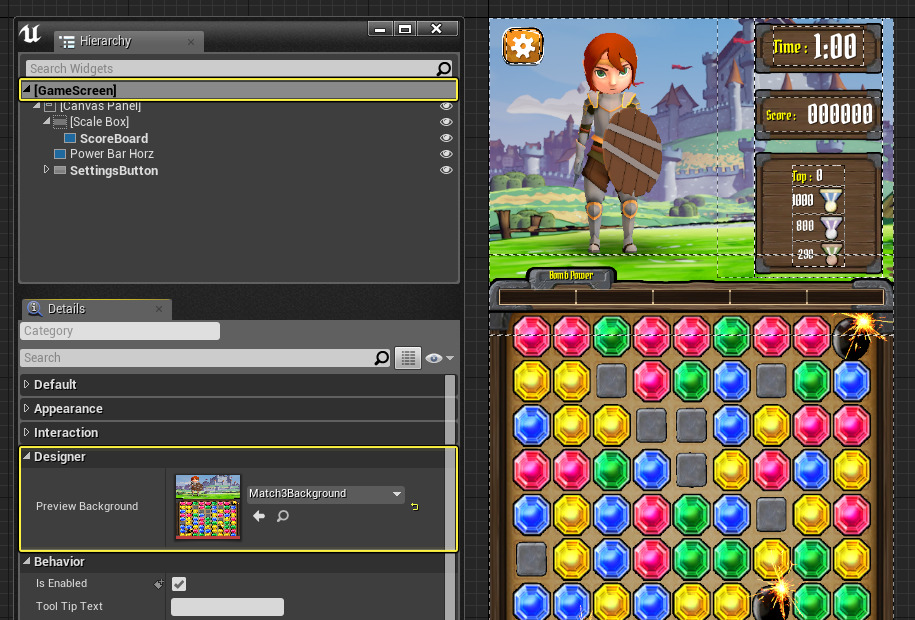Click the Top scores board in preview

point(818,214)
